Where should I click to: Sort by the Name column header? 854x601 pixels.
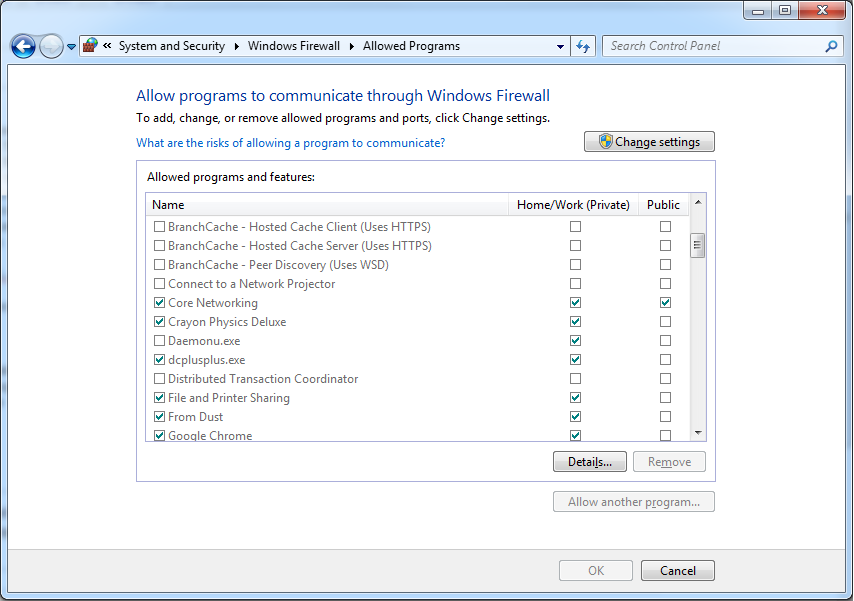(x=327, y=205)
